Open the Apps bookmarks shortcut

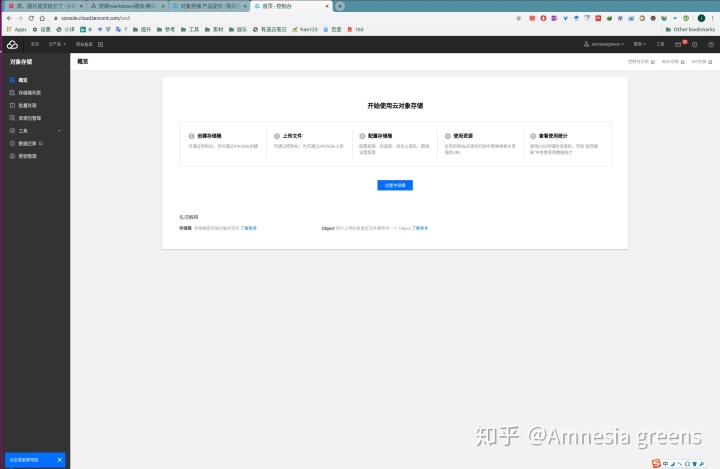pos(17,29)
